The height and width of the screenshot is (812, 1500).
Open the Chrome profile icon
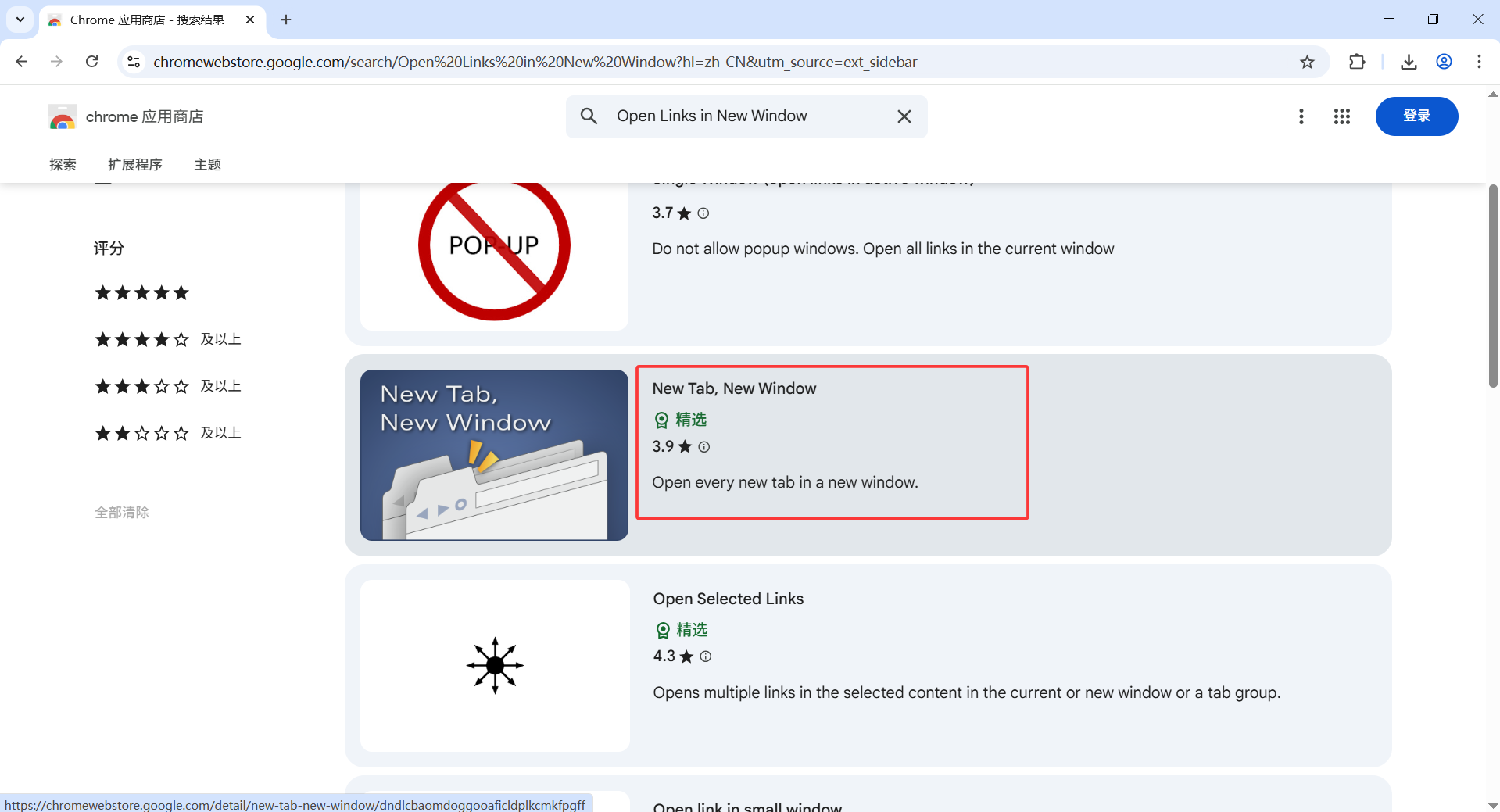tap(1445, 62)
